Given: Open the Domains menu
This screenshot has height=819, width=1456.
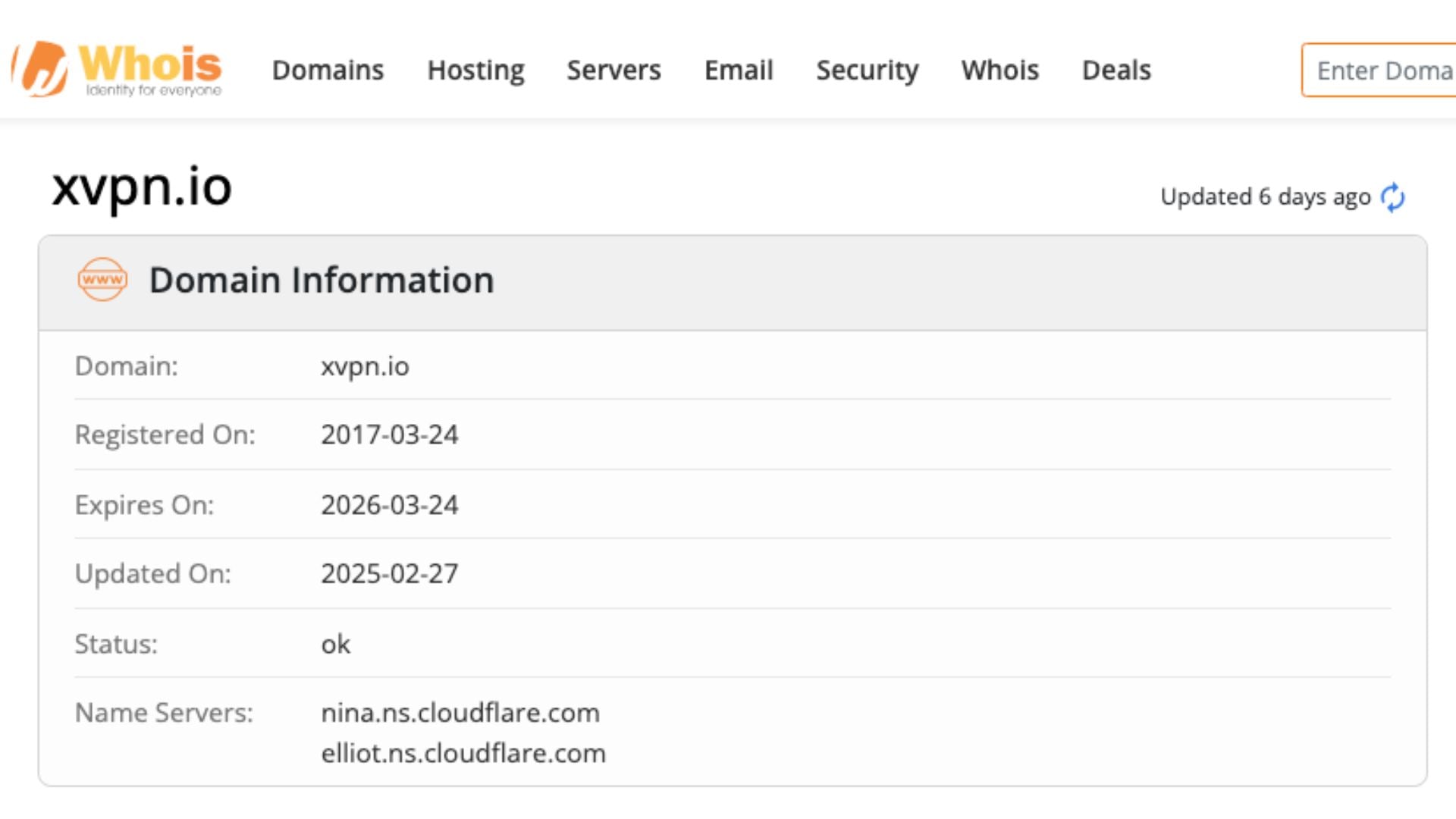Looking at the screenshot, I should (328, 70).
